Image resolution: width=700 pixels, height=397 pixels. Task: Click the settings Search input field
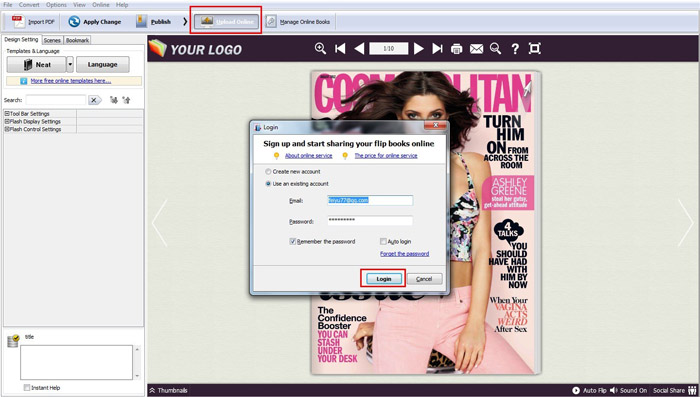click(56, 100)
